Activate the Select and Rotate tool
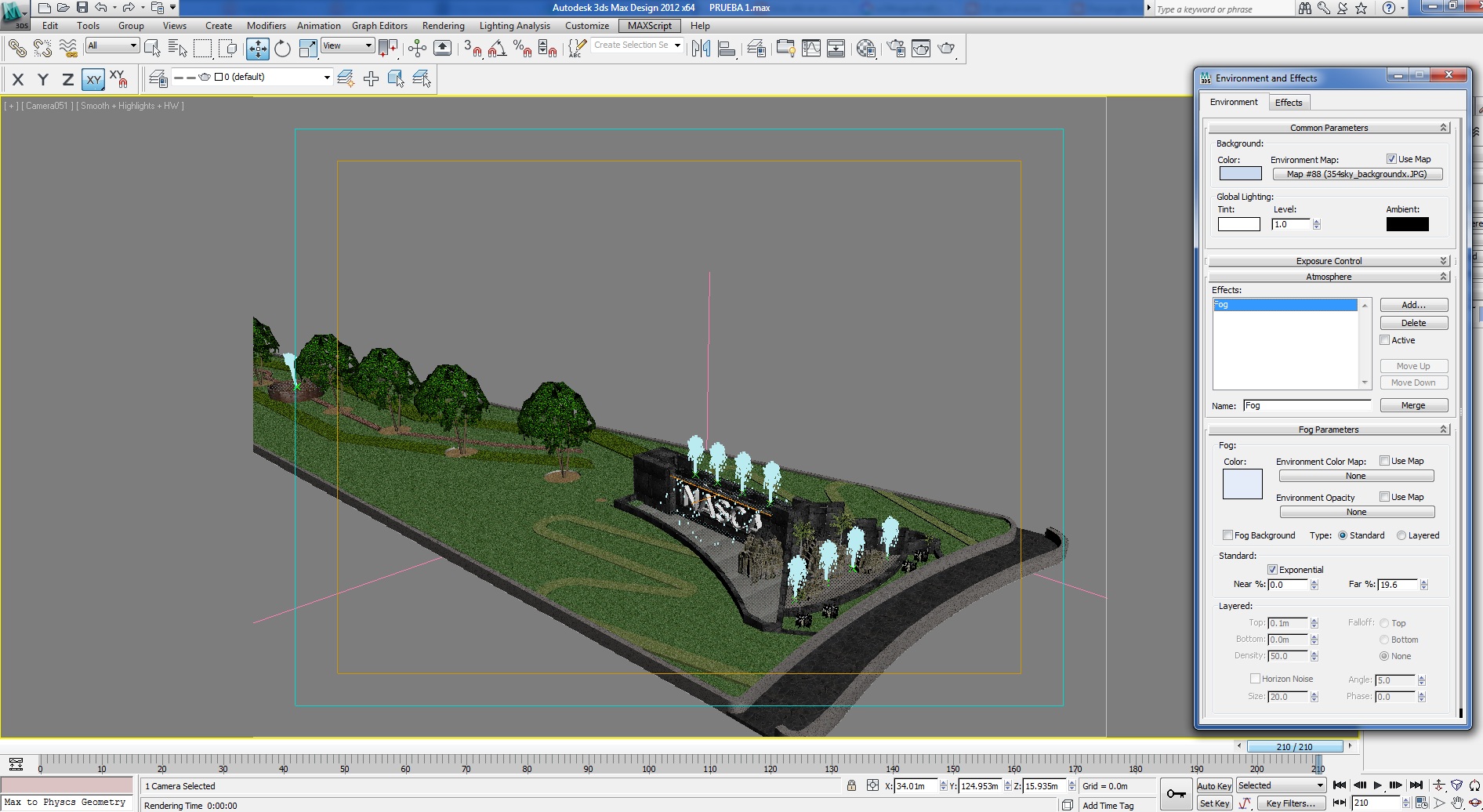 tap(282, 49)
